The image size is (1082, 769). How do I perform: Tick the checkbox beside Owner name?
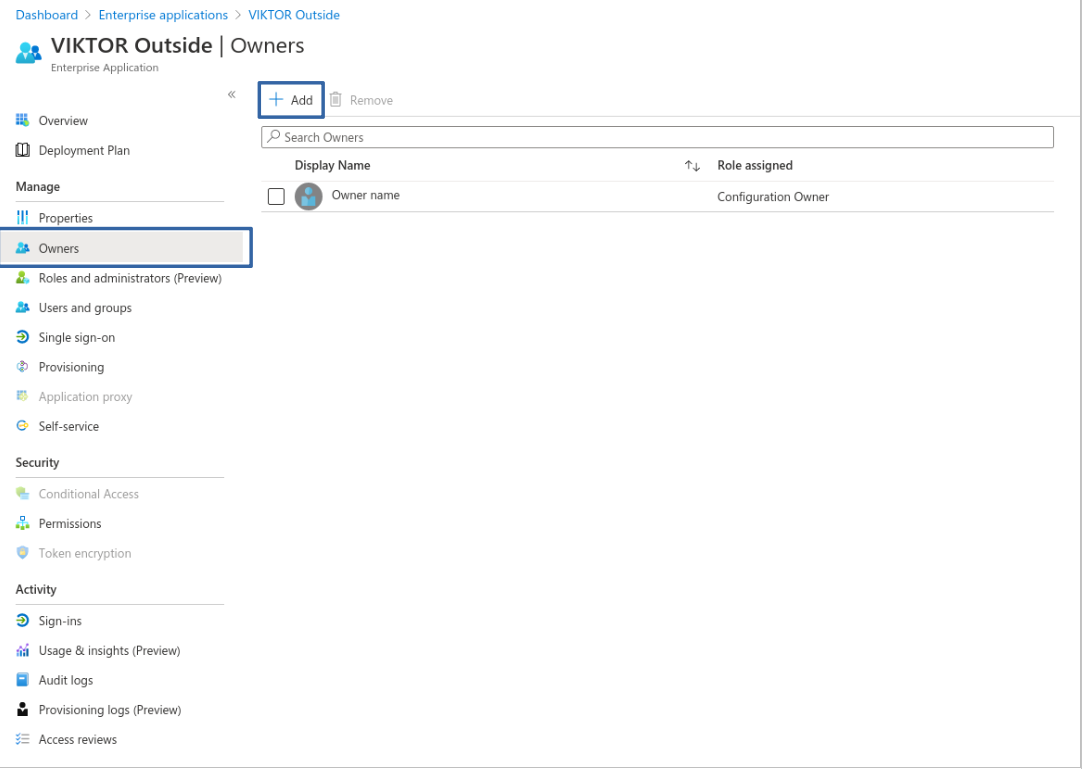coord(276,197)
